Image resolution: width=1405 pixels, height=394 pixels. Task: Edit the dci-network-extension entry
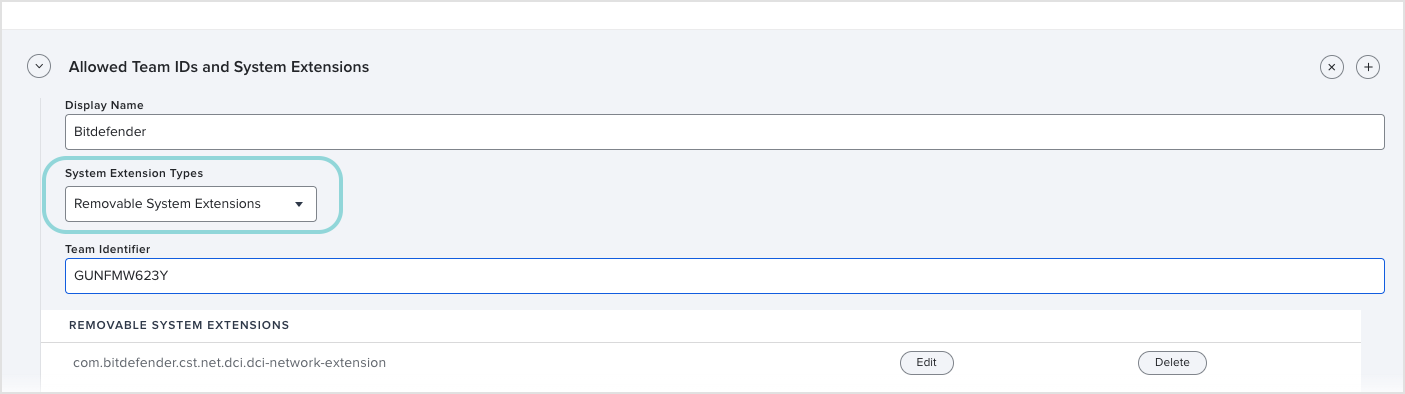click(927, 362)
